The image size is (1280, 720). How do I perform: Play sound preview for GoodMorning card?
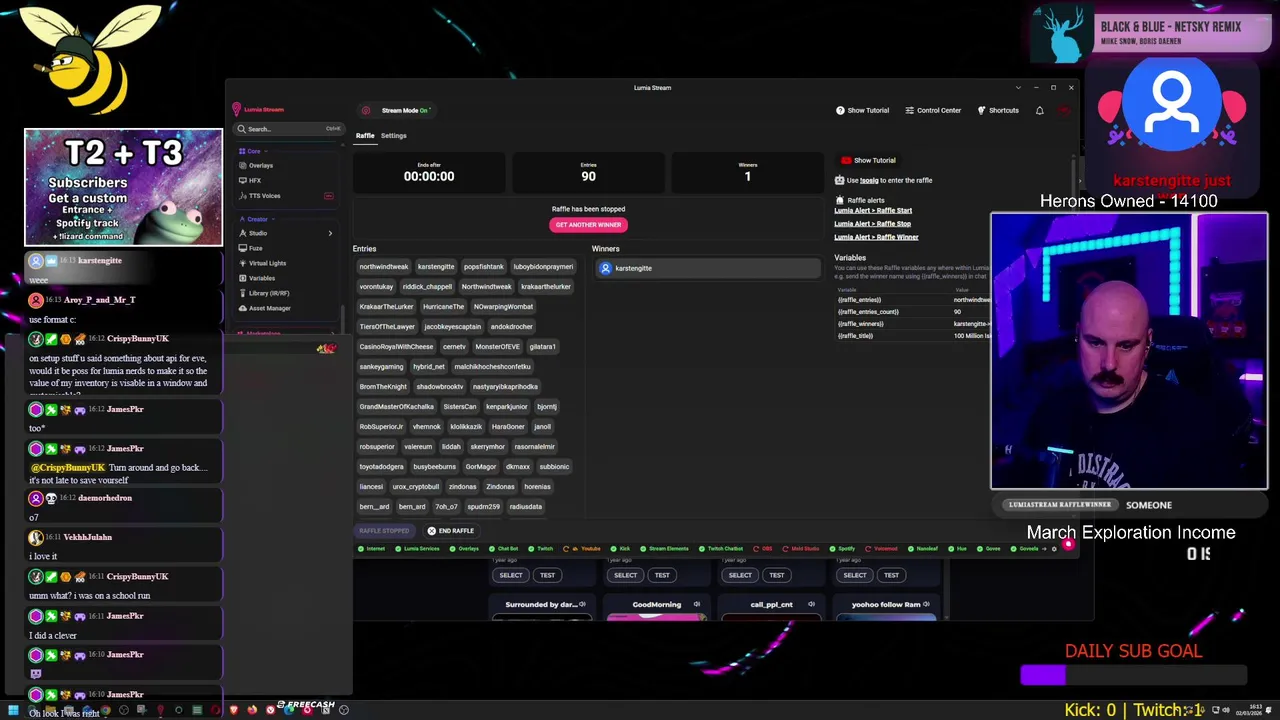[697, 604]
